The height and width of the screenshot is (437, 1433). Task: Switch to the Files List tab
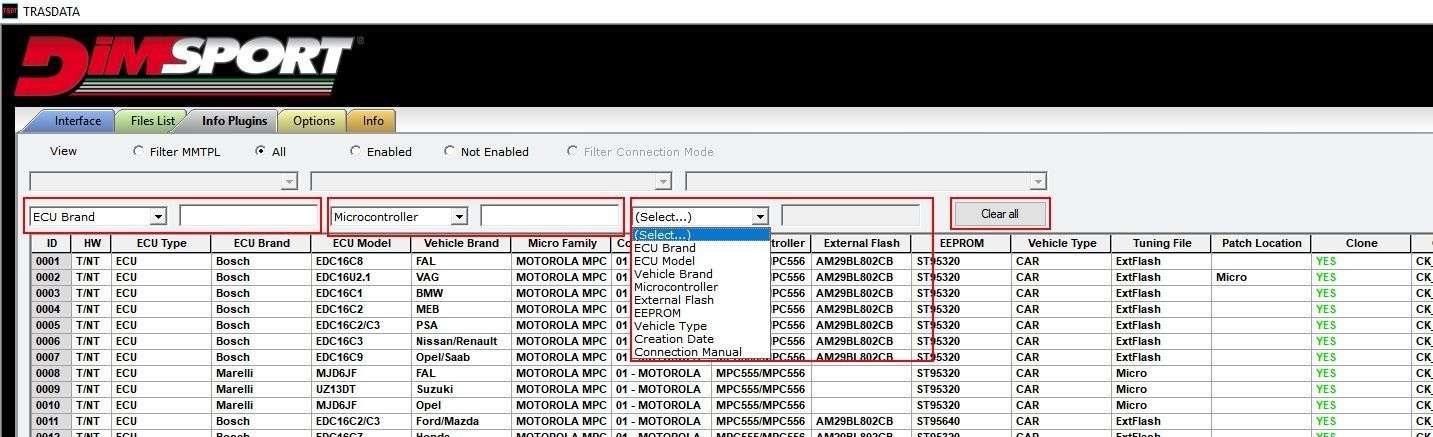click(152, 121)
